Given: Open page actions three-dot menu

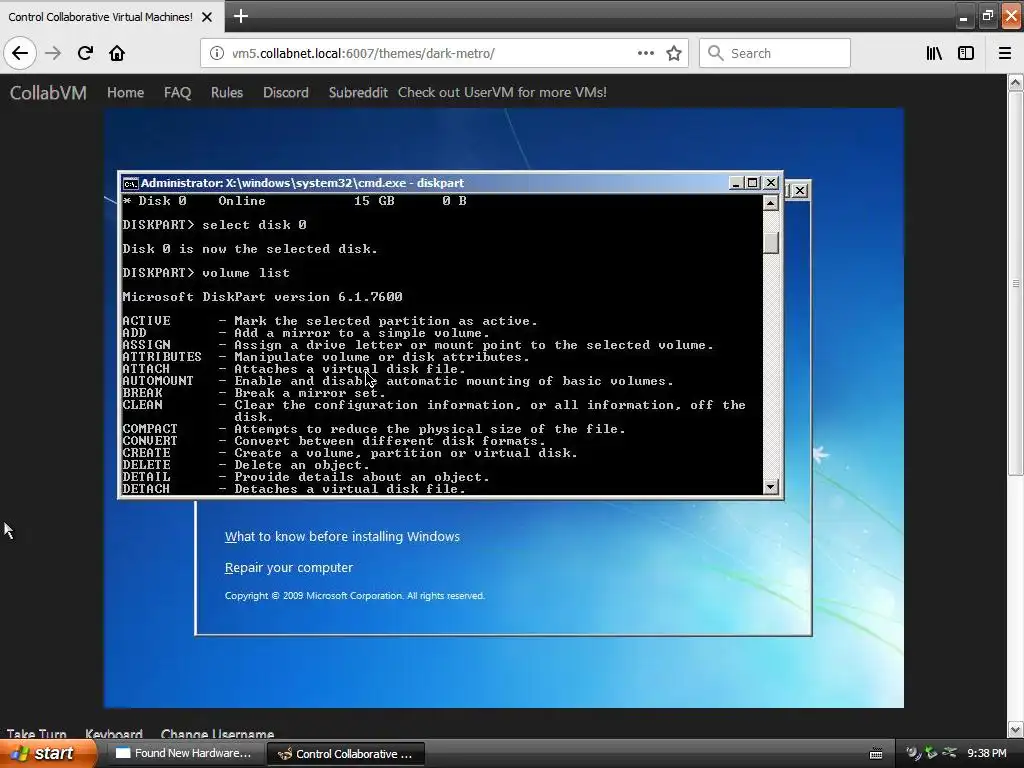Looking at the screenshot, I should (x=645, y=53).
